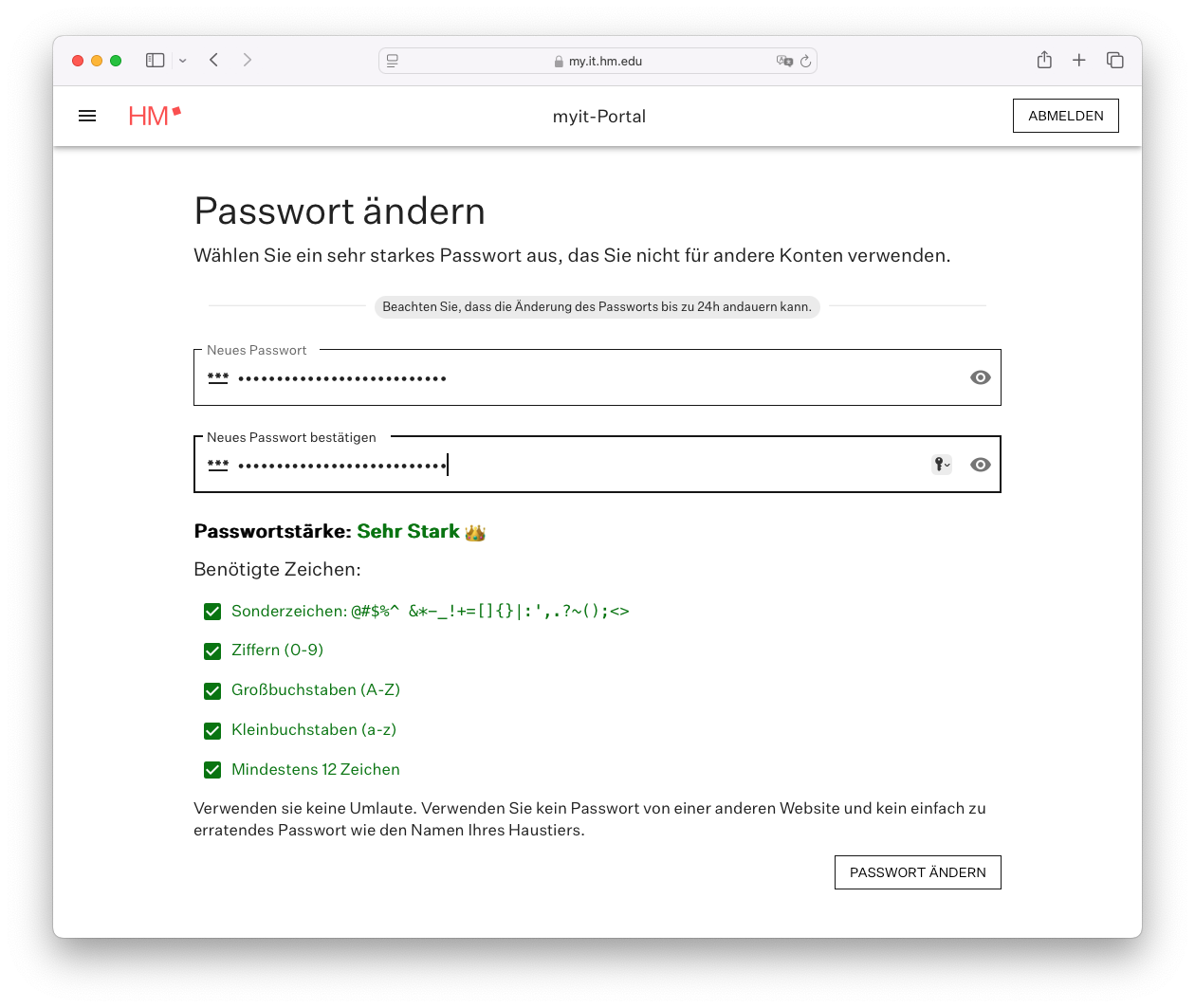
Task: Open a new browser tab
Action: point(1079,61)
